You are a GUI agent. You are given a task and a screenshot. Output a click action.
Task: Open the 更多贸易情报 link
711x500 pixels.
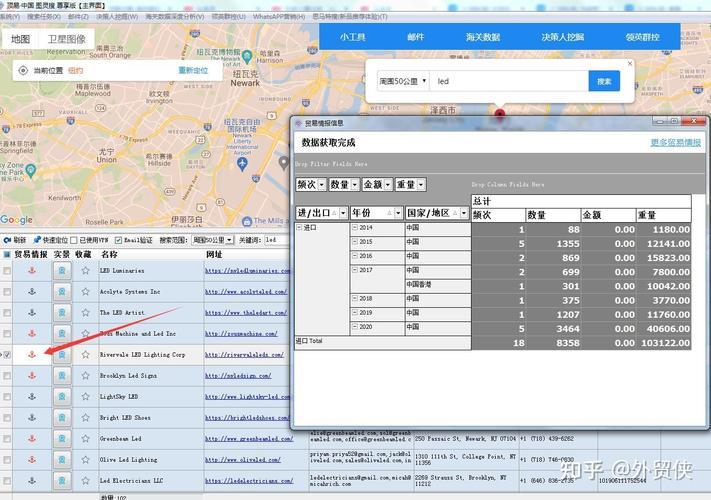(x=676, y=142)
